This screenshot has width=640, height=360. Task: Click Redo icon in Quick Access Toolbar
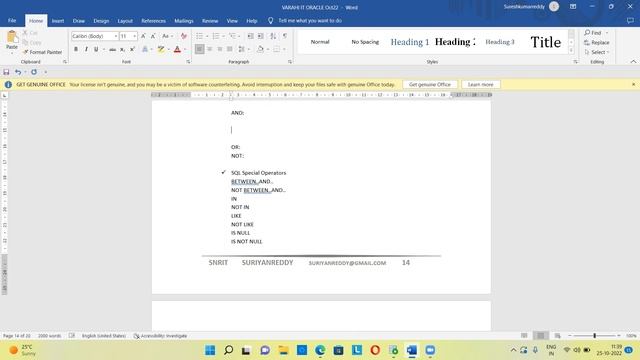[34, 72]
